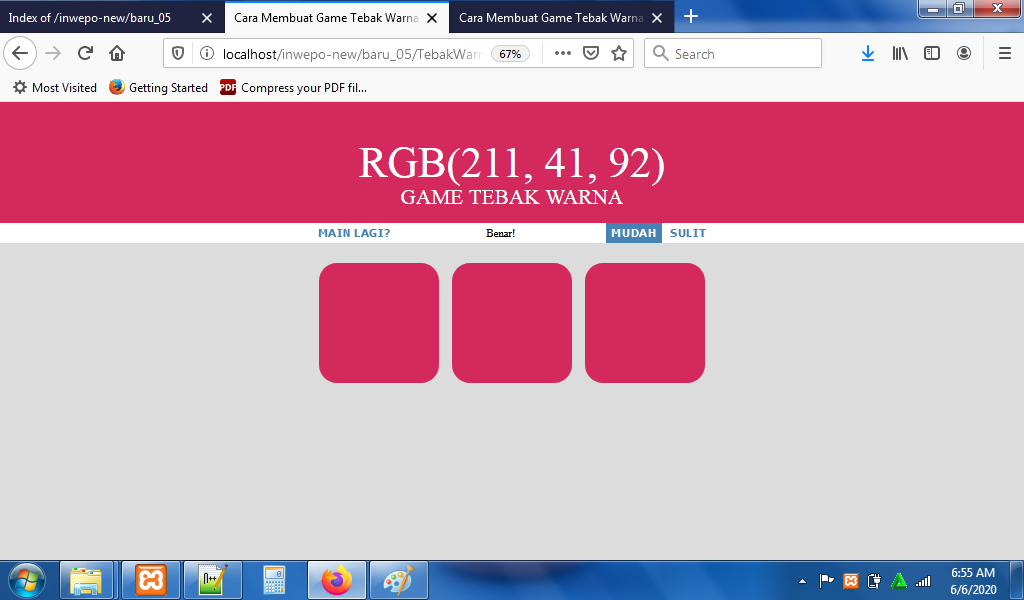This screenshot has width=1024, height=600.
Task: Open the tracking protection shield
Action: (x=178, y=54)
